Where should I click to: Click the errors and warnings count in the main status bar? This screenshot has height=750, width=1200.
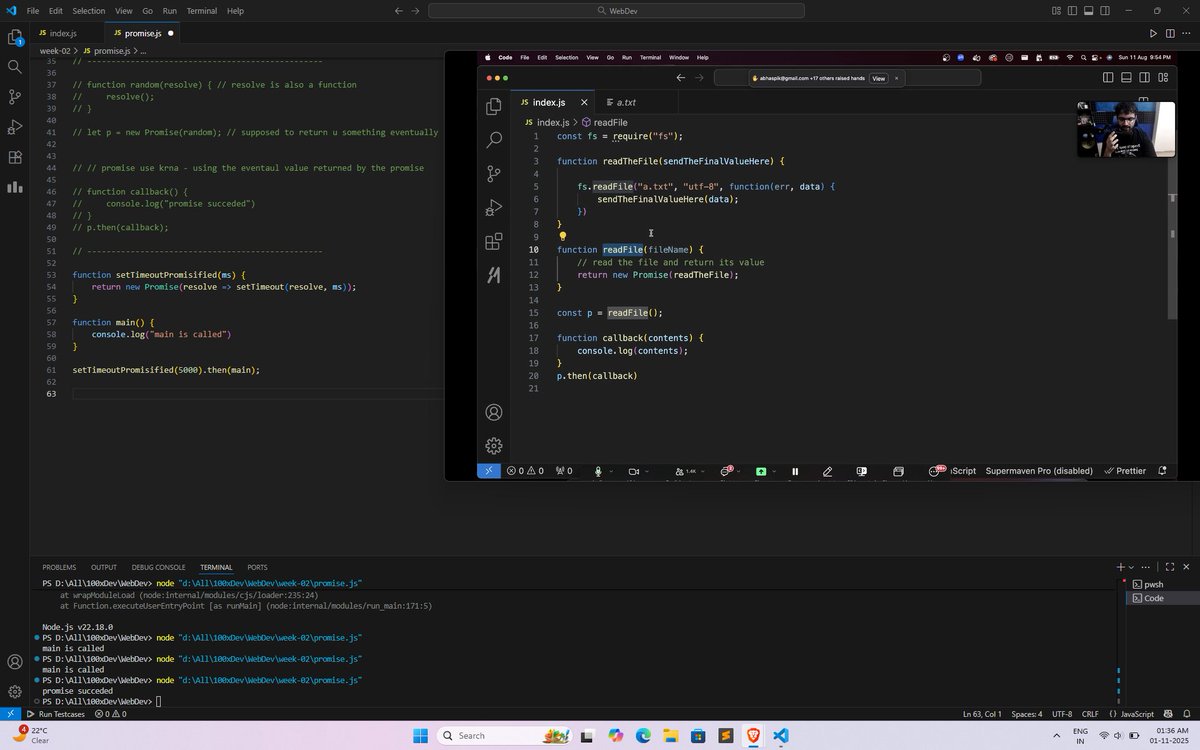(x=110, y=714)
